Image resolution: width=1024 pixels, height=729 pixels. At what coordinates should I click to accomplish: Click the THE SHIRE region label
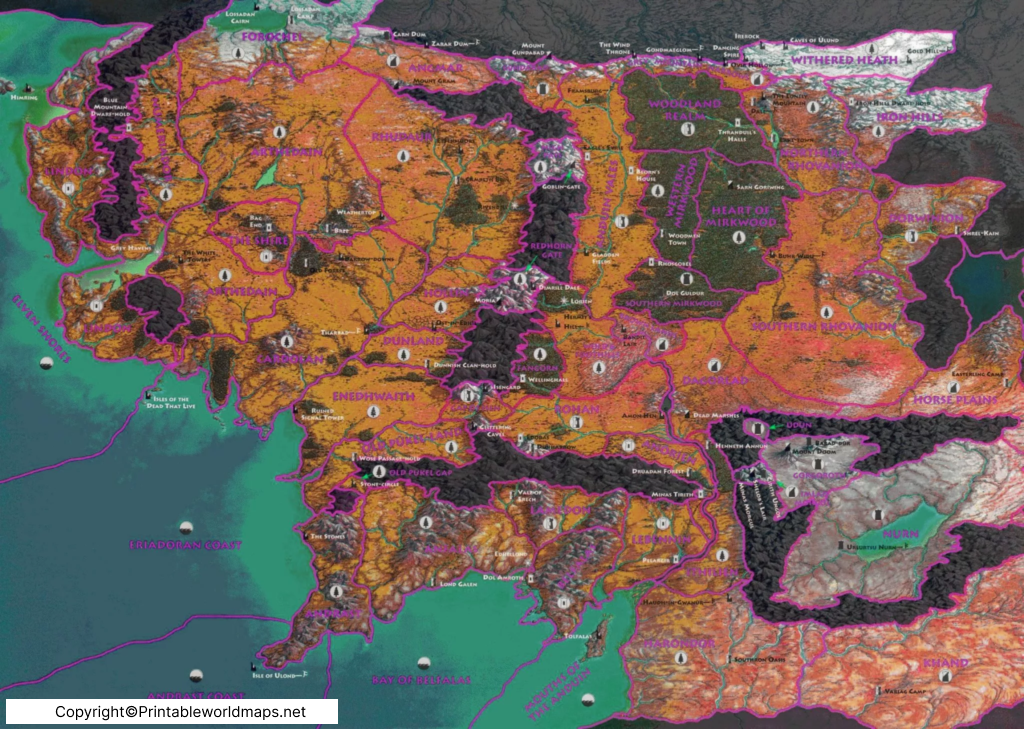(257, 241)
